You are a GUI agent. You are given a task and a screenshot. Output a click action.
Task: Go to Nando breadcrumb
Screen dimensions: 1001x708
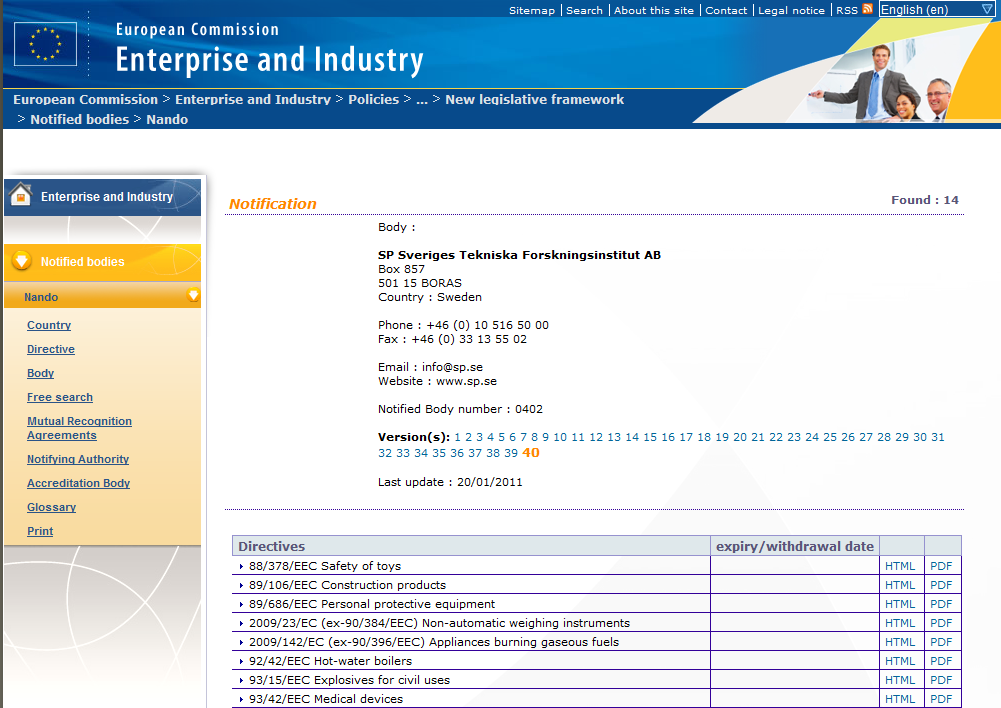(x=167, y=119)
